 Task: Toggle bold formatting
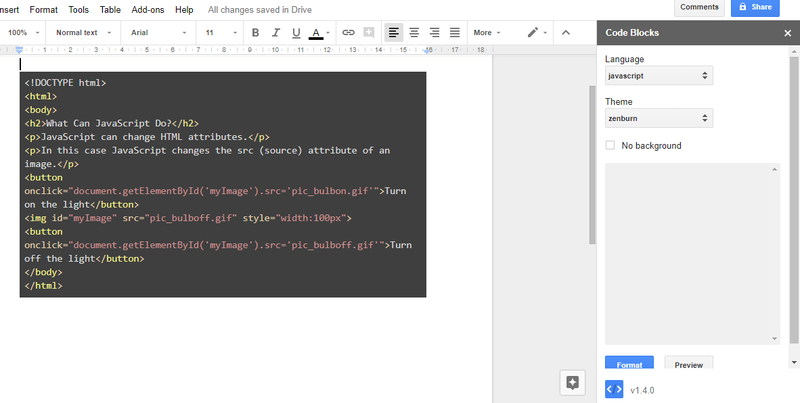256,33
